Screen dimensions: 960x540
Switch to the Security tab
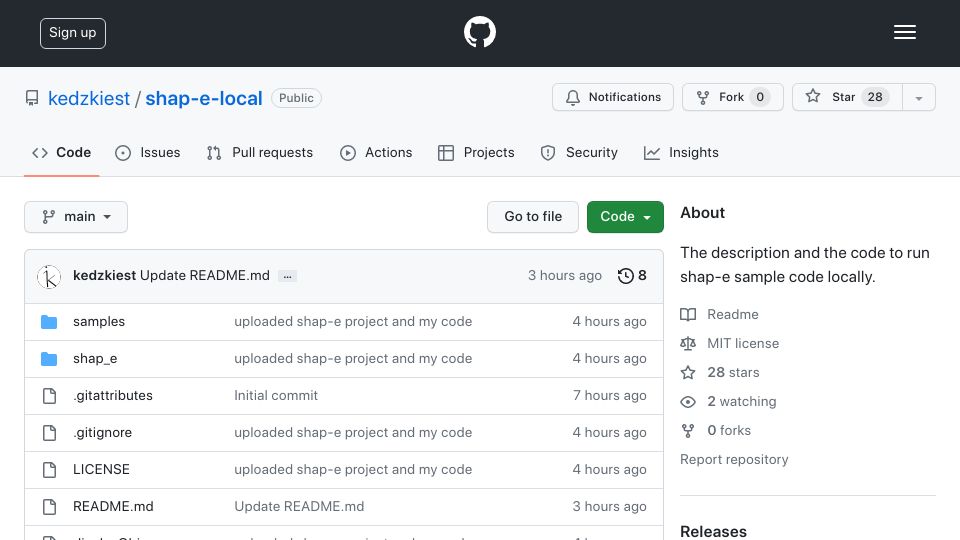tap(579, 152)
